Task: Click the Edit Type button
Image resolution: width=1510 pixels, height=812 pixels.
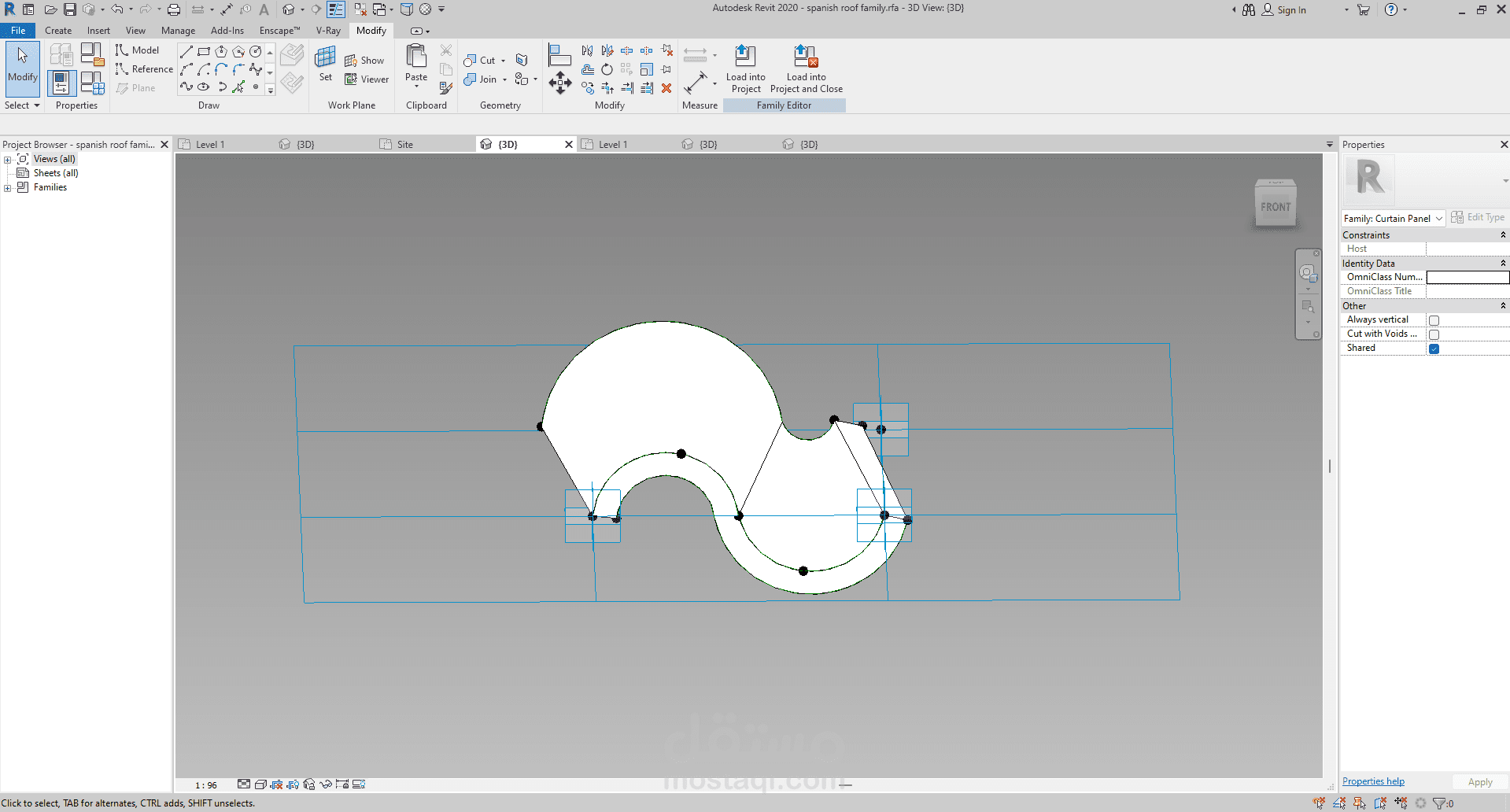Action: pyautogui.click(x=1478, y=218)
